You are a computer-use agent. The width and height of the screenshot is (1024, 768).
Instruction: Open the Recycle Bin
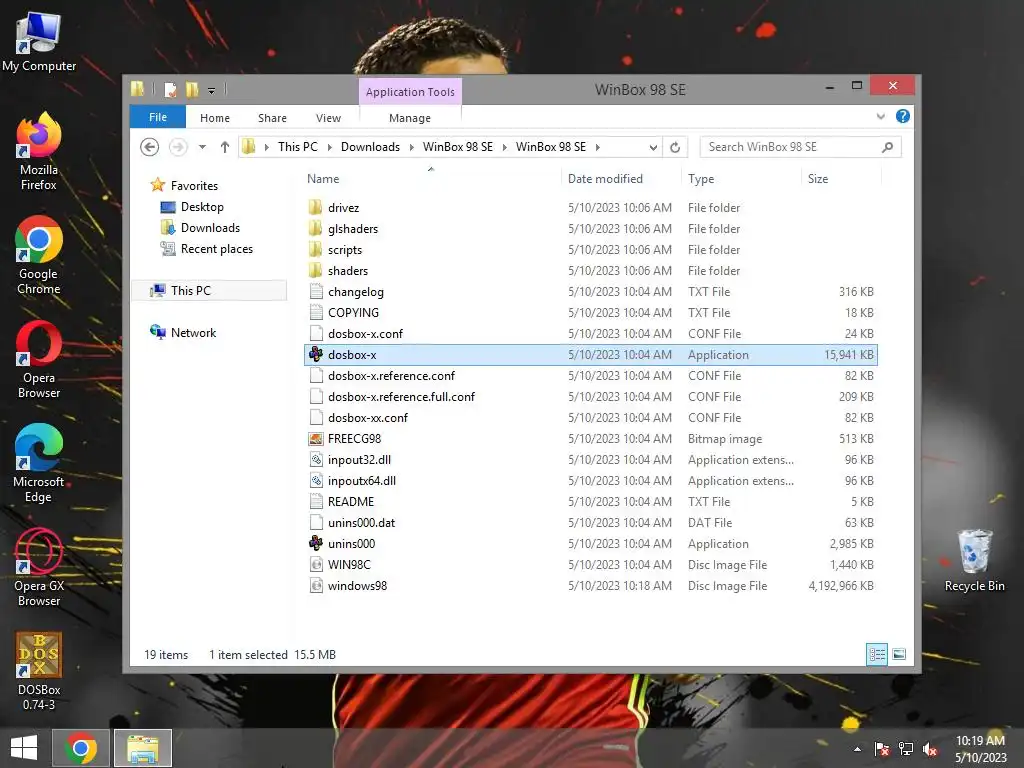(974, 560)
